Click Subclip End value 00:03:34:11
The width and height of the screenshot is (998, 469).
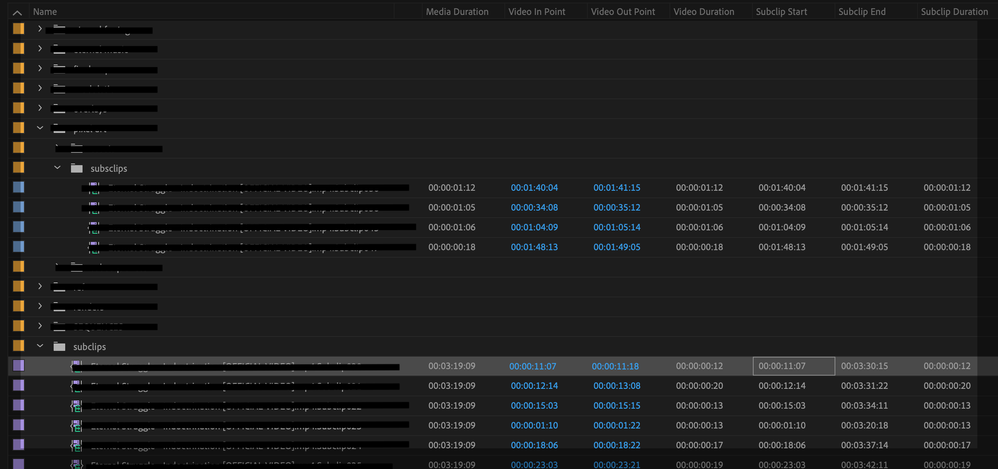click(864, 406)
